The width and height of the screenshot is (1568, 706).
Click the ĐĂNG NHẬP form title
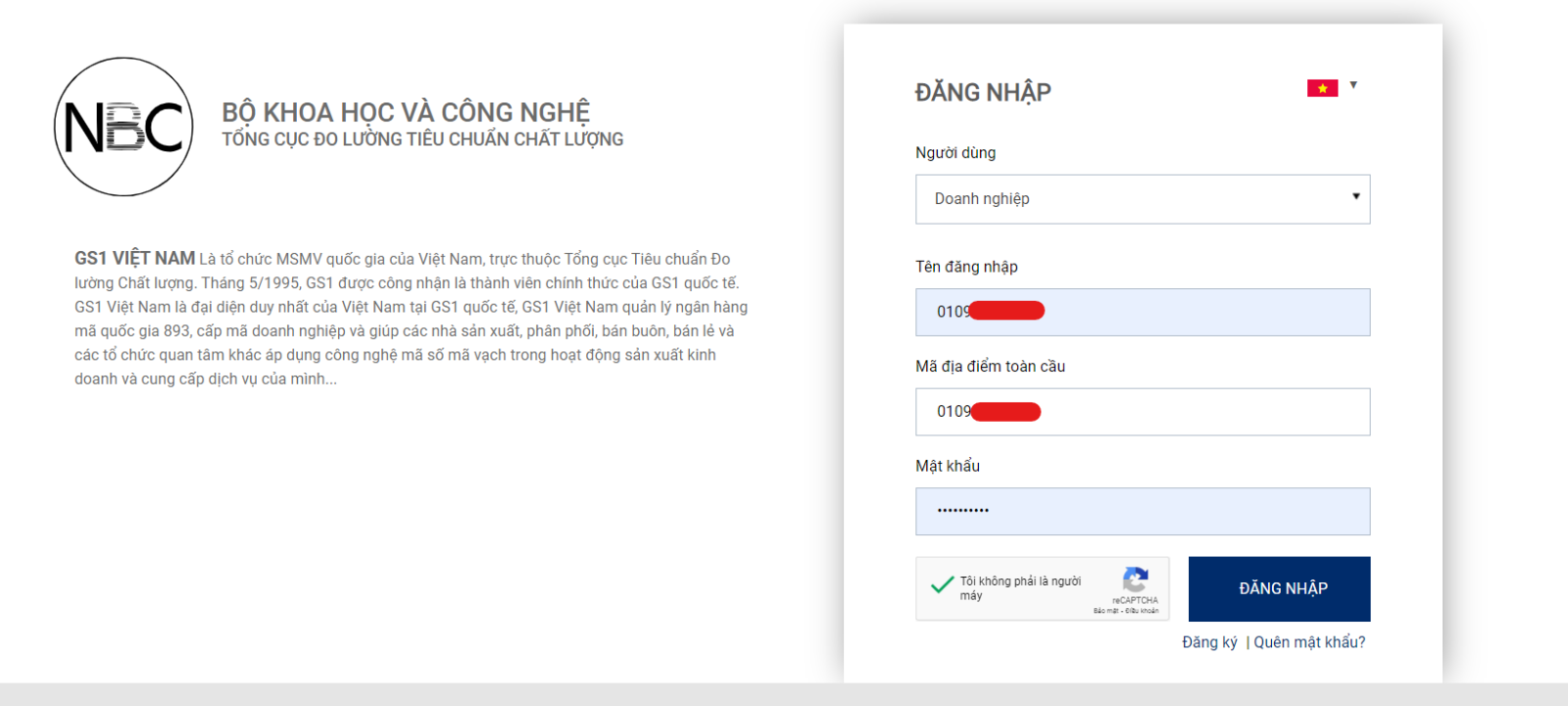coord(983,92)
